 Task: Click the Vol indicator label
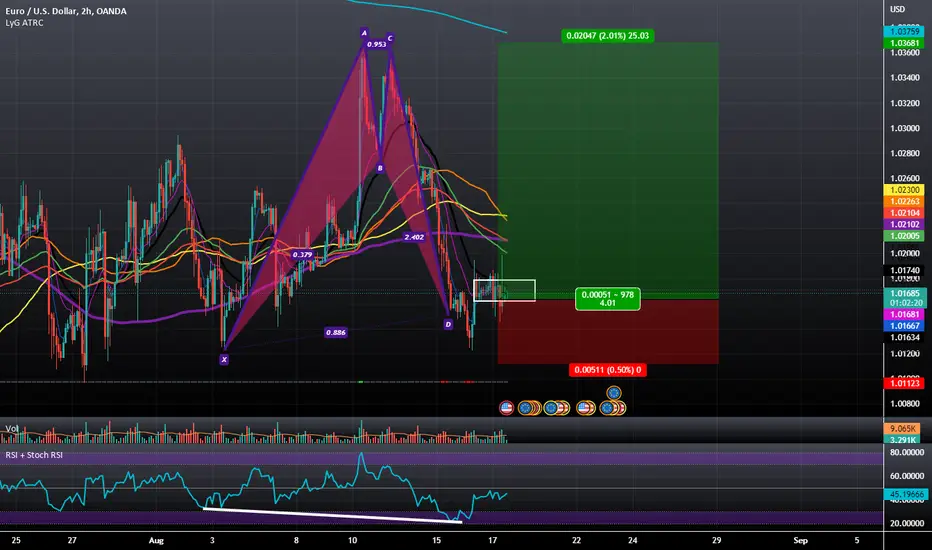tap(11, 429)
